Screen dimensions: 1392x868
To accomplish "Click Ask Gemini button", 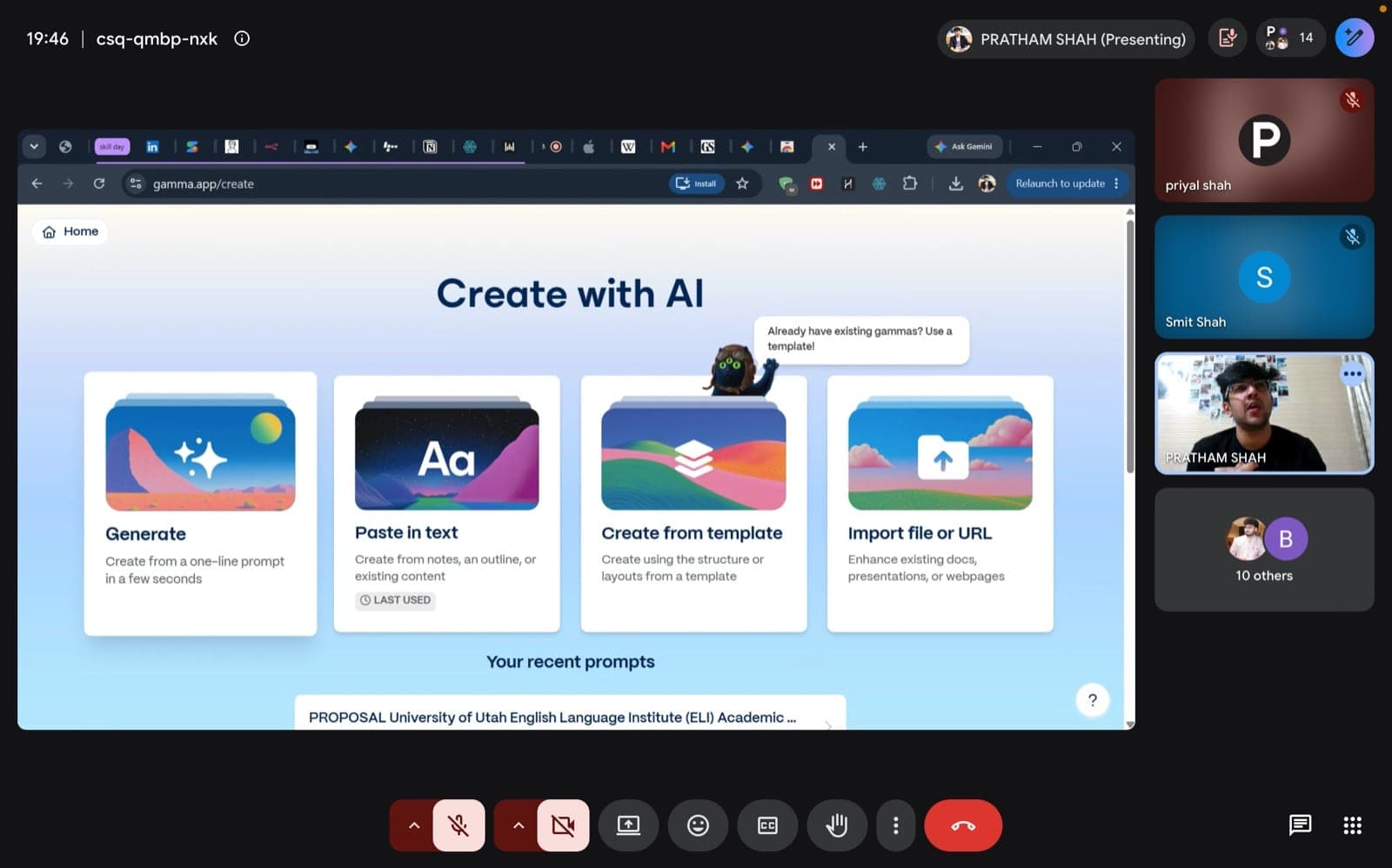I will pos(964,147).
